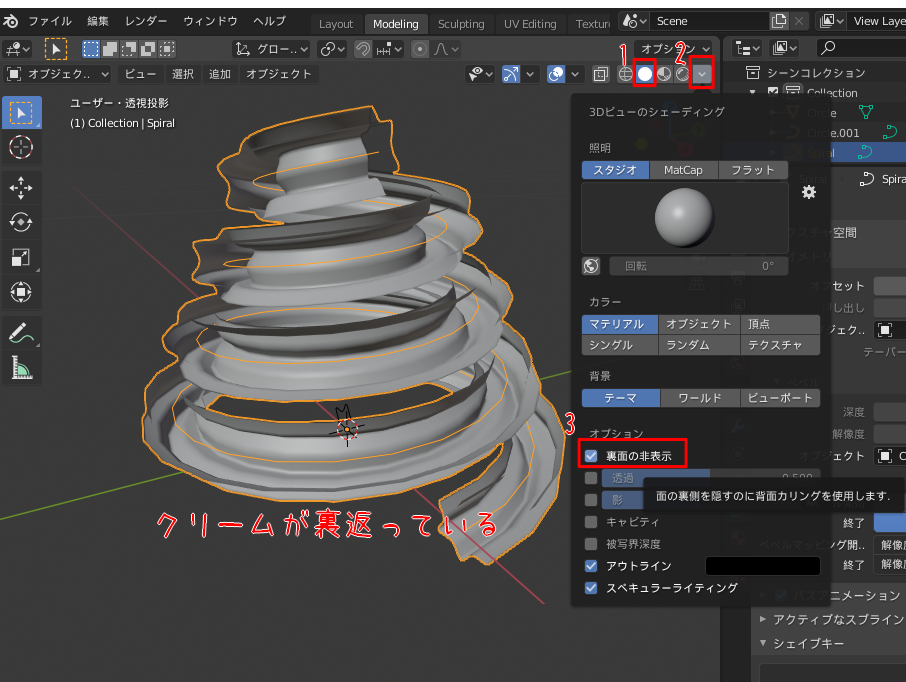Click tweak select mode arrow icon
Viewport: 906px width, 682px height.
coord(56,49)
